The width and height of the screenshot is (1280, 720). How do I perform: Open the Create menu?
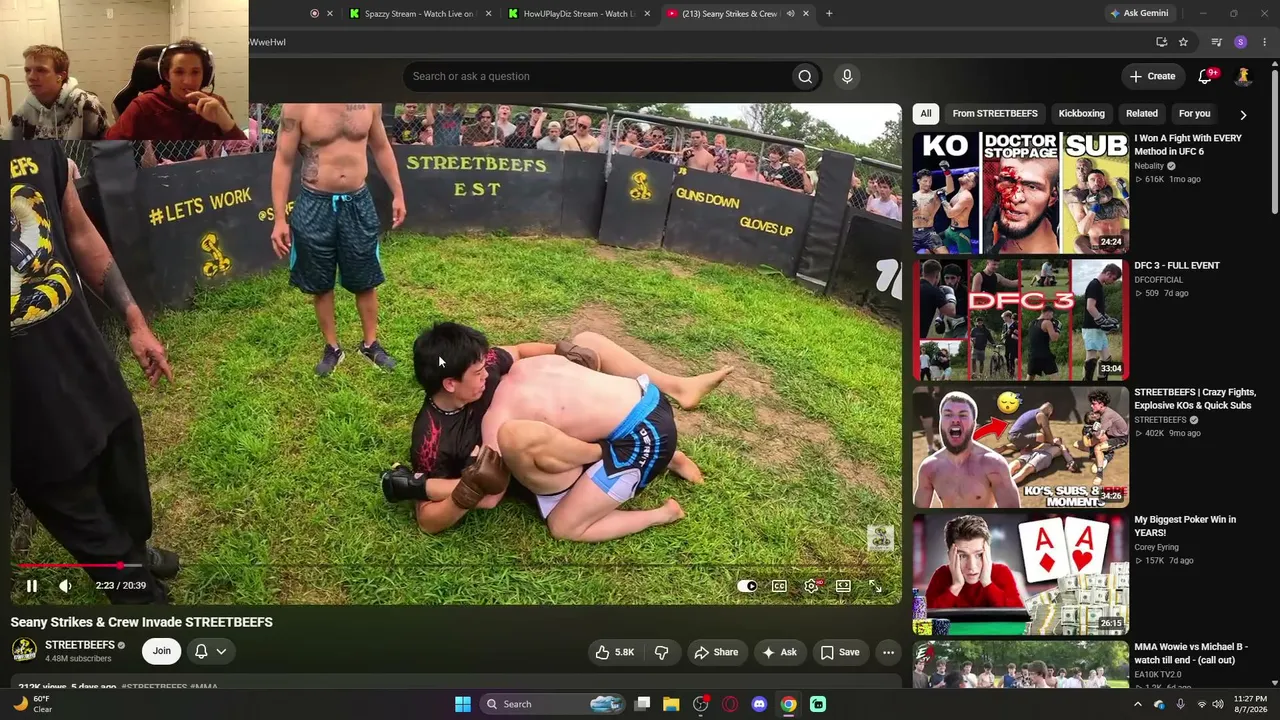pyautogui.click(x=1152, y=76)
